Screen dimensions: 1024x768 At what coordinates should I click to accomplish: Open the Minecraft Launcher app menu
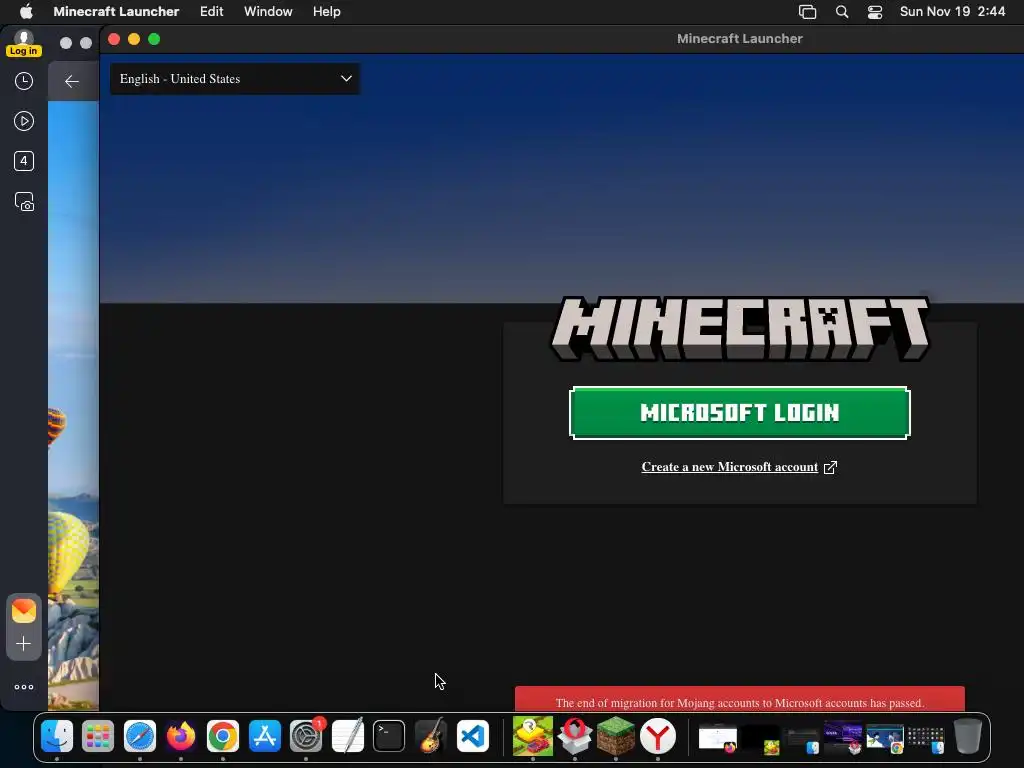click(116, 11)
